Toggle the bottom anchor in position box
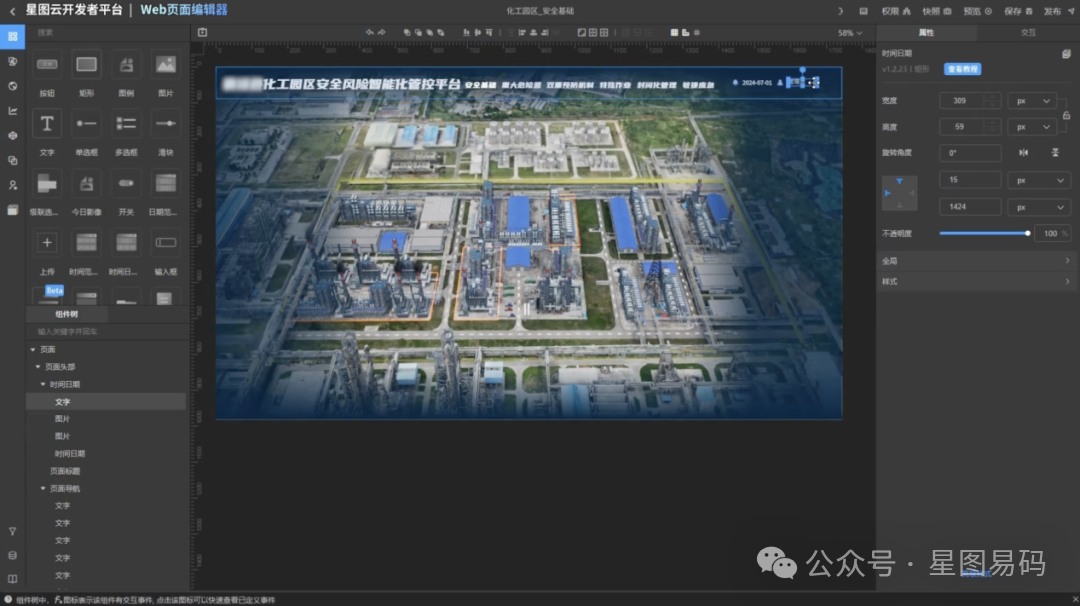 point(900,205)
